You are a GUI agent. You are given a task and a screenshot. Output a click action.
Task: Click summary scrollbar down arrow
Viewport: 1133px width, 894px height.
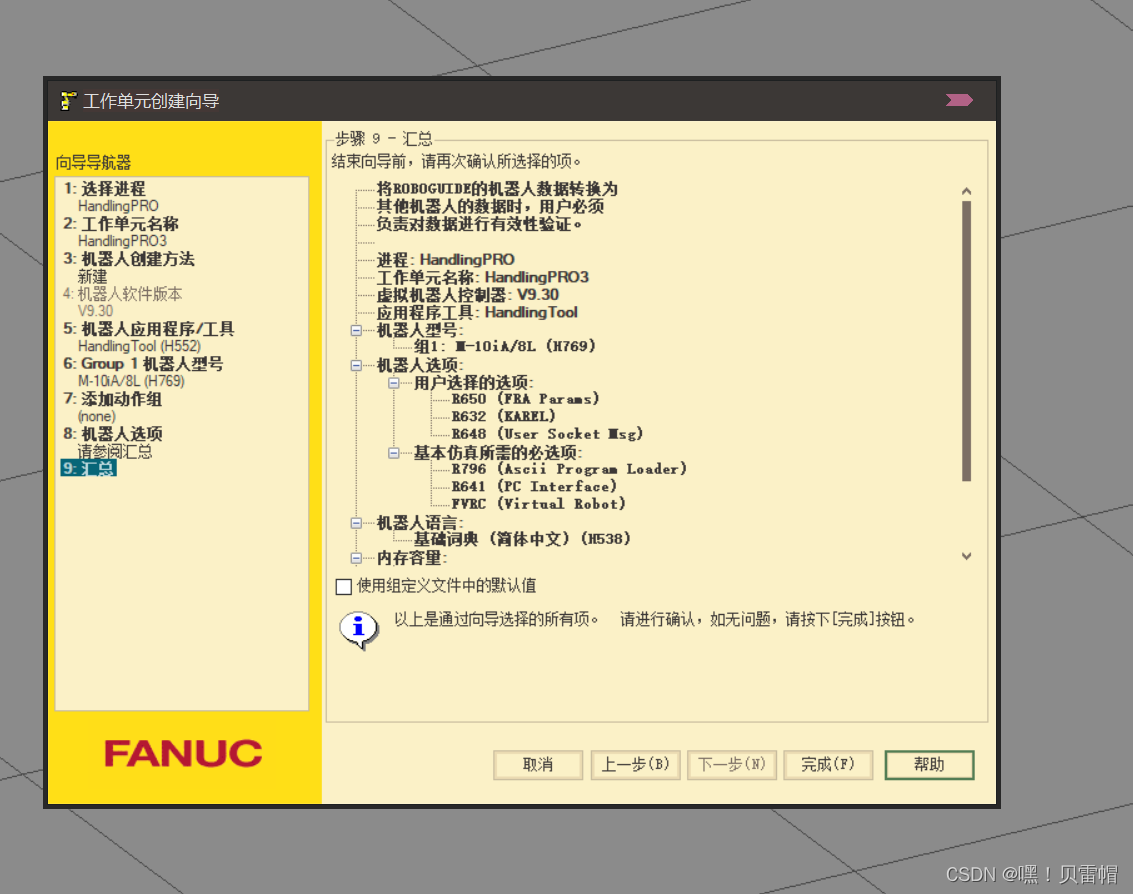coord(966,556)
